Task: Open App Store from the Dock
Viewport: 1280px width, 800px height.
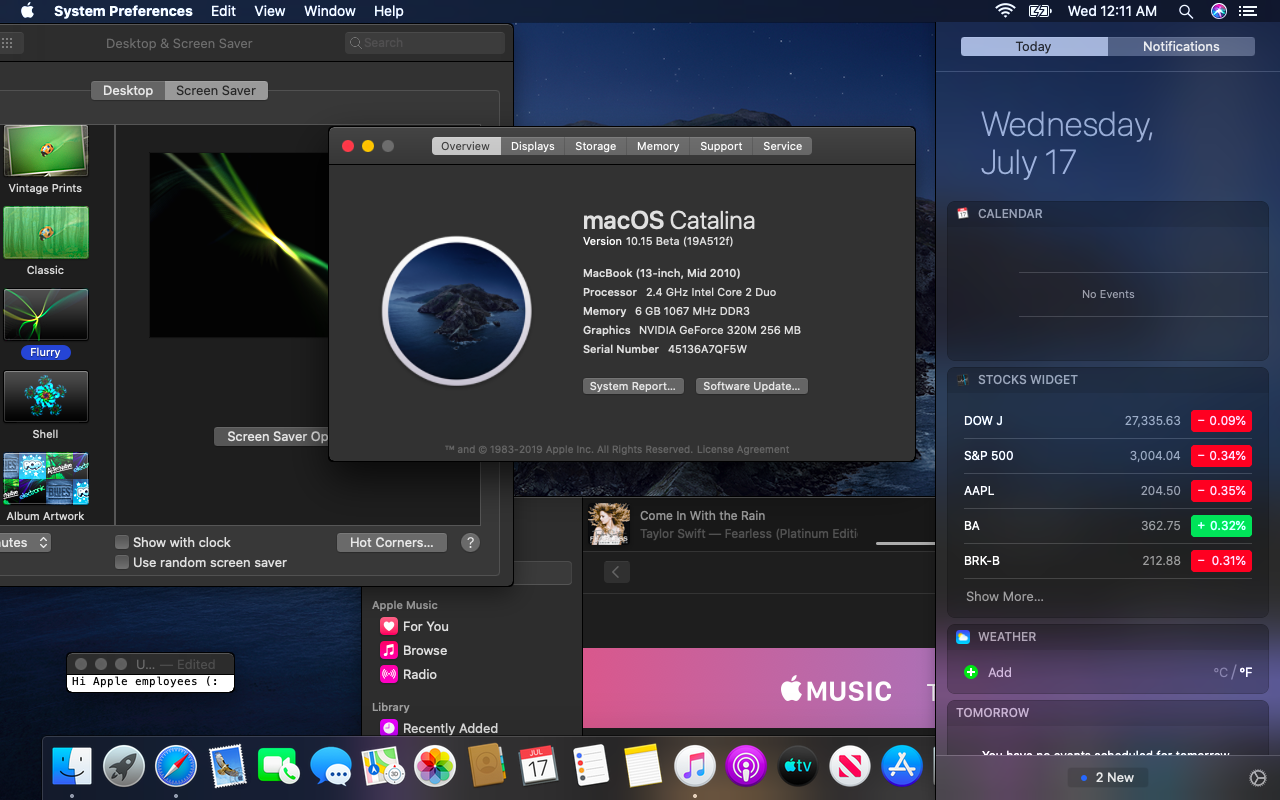Action: 902,767
